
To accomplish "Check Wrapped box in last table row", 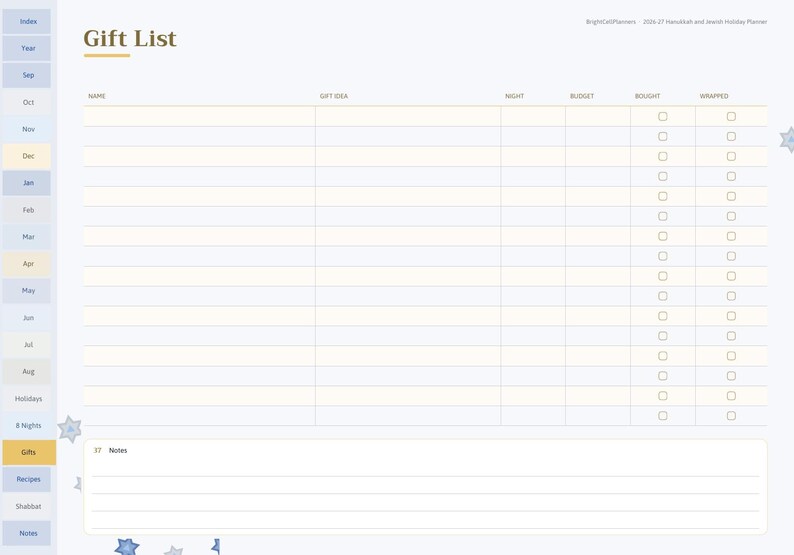I will click(731, 416).
